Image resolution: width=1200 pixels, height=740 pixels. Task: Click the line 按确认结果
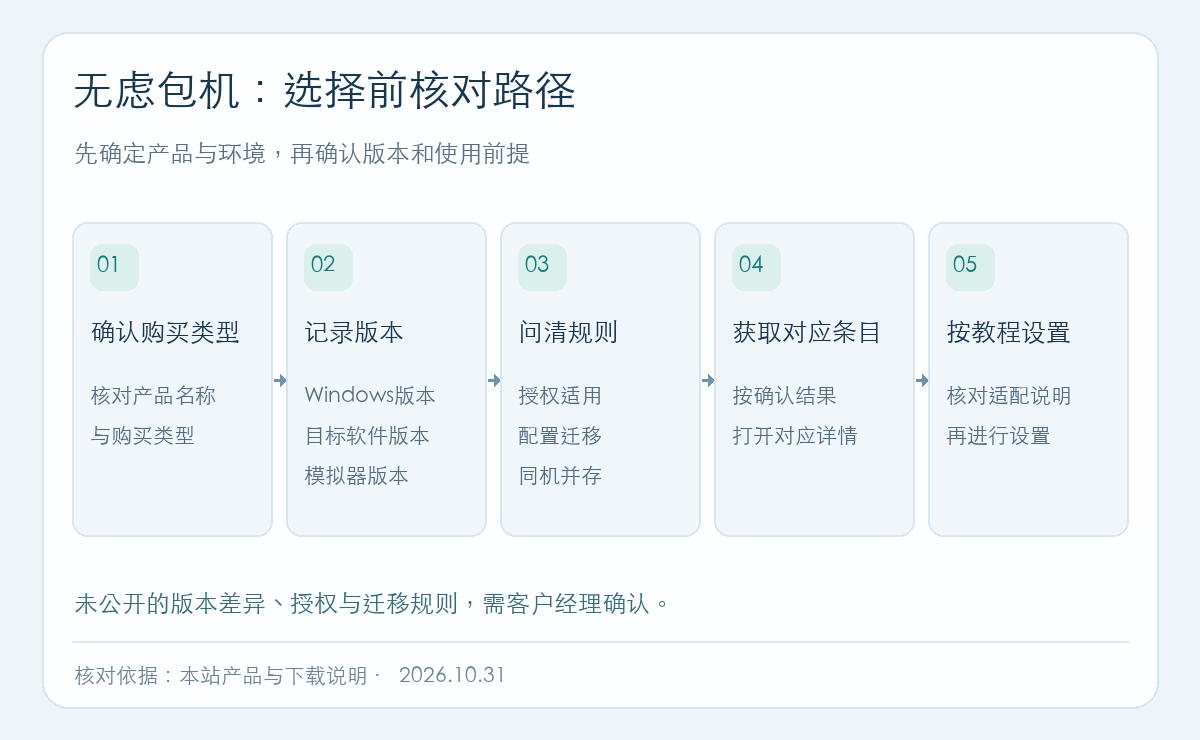(785, 395)
